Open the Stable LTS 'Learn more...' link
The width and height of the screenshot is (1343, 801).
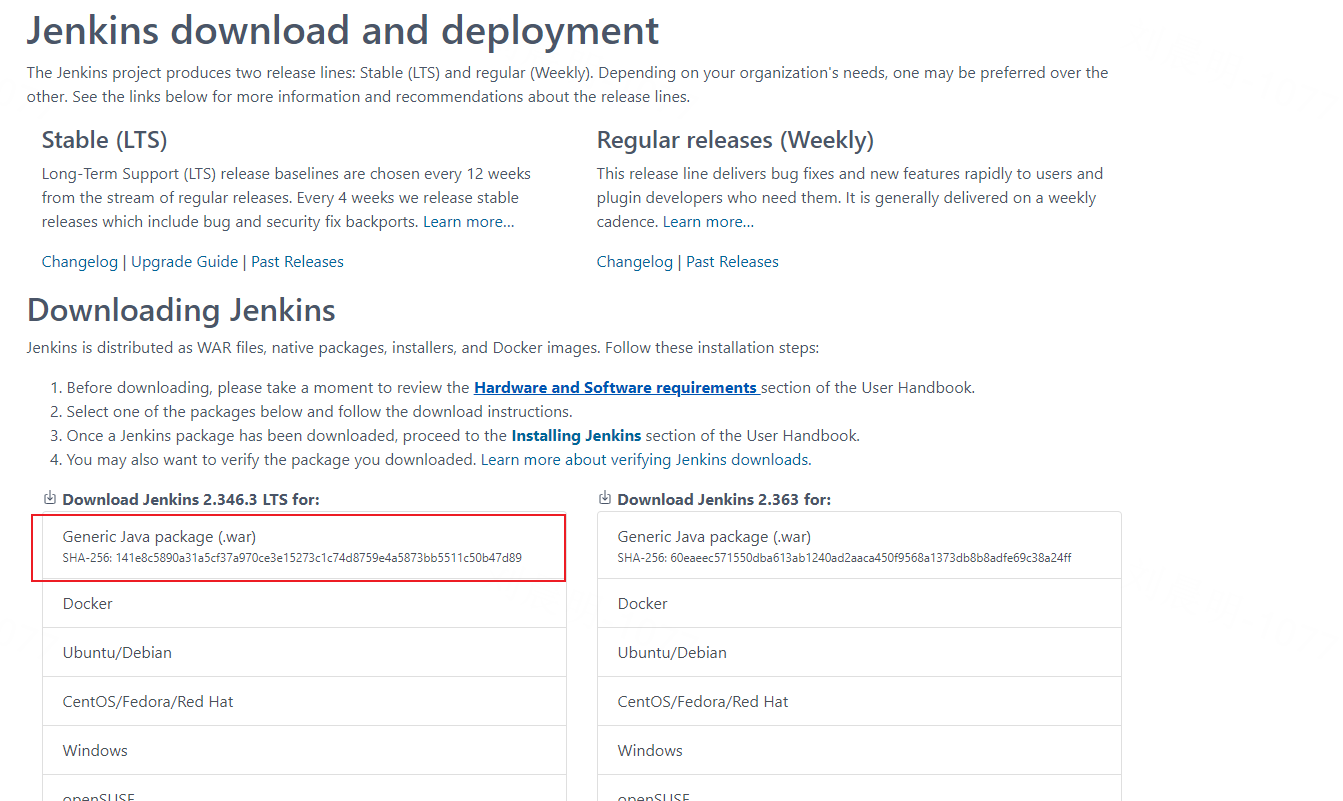pyautogui.click(x=469, y=222)
